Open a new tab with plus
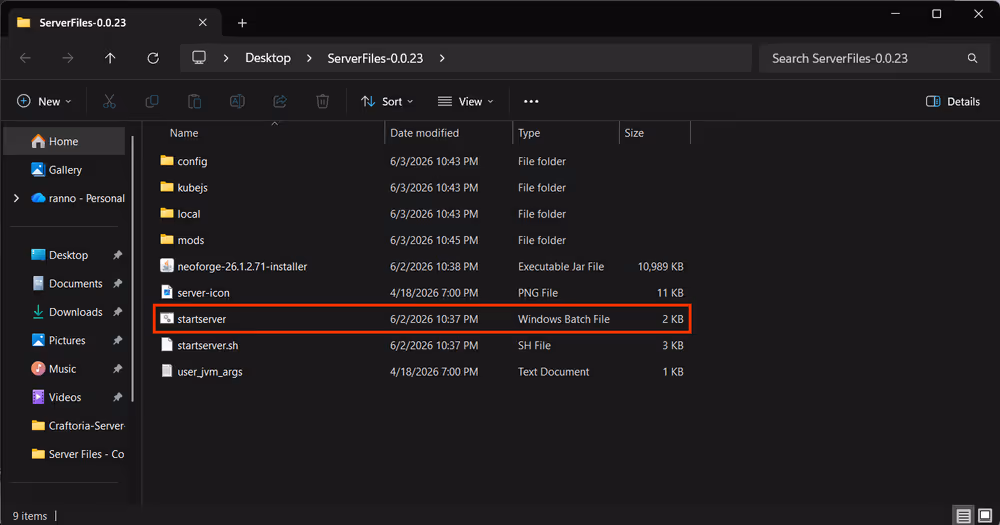The height and width of the screenshot is (525, 1000). click(242, 23)
